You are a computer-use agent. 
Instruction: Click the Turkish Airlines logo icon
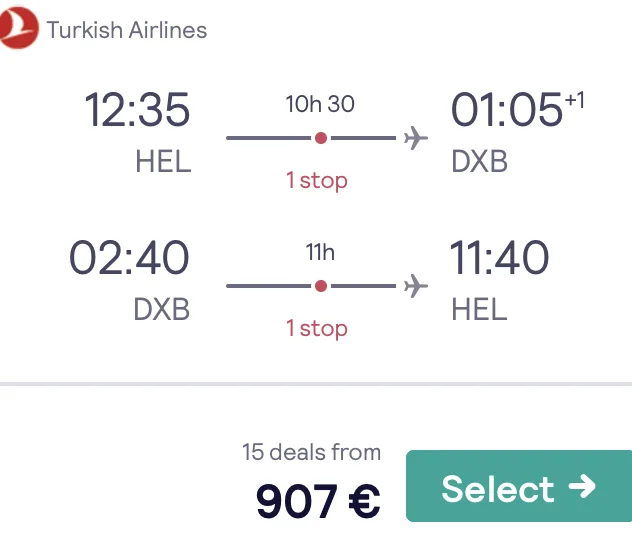(18, 28)
